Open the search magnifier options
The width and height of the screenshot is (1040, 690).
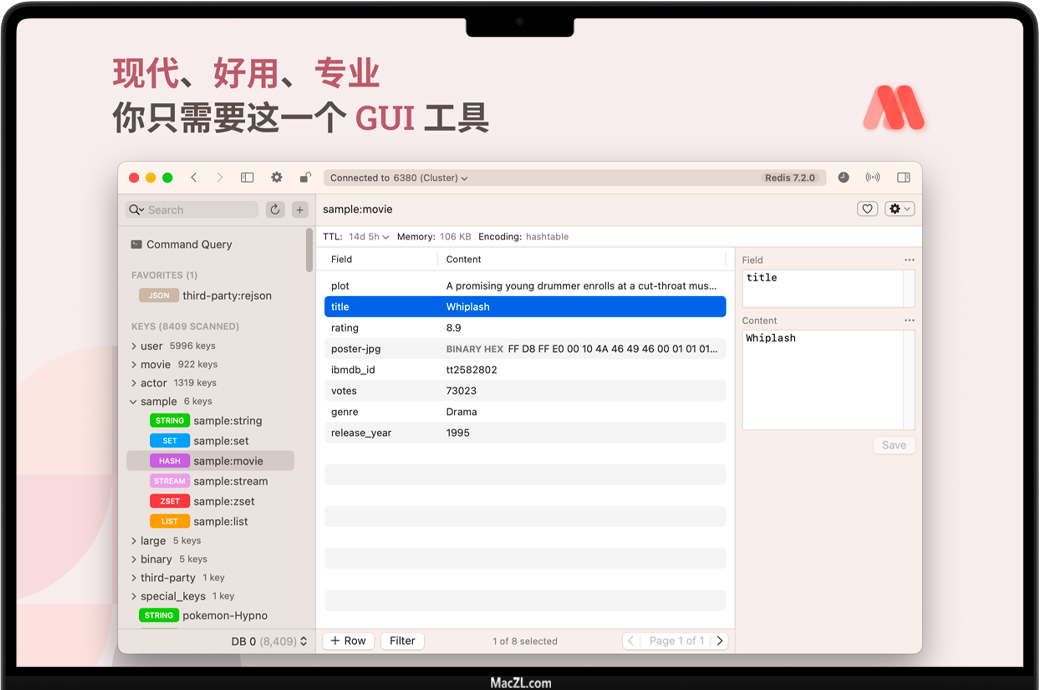[136, 210]
